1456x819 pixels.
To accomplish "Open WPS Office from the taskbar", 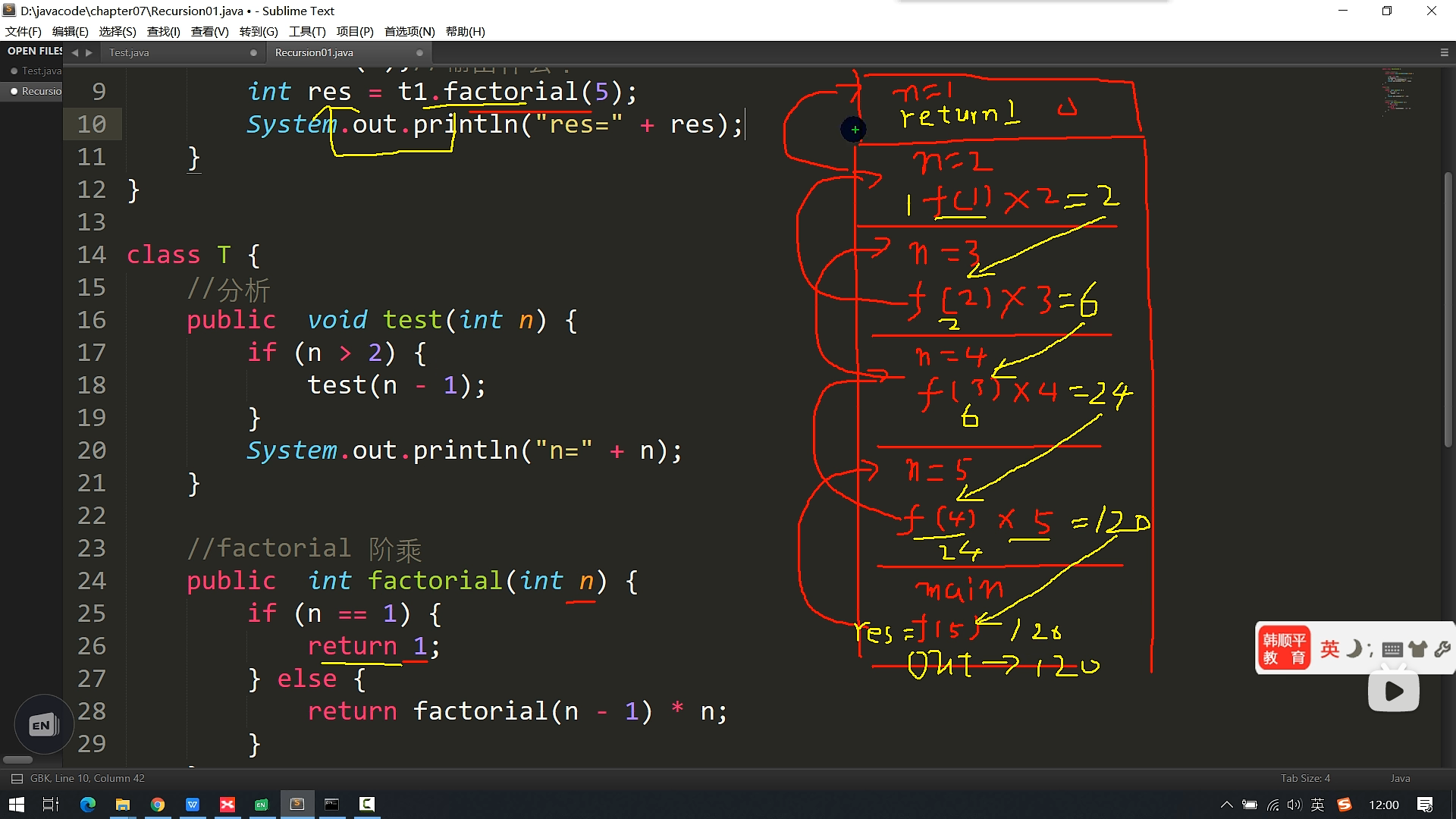I will pos(193,805).
